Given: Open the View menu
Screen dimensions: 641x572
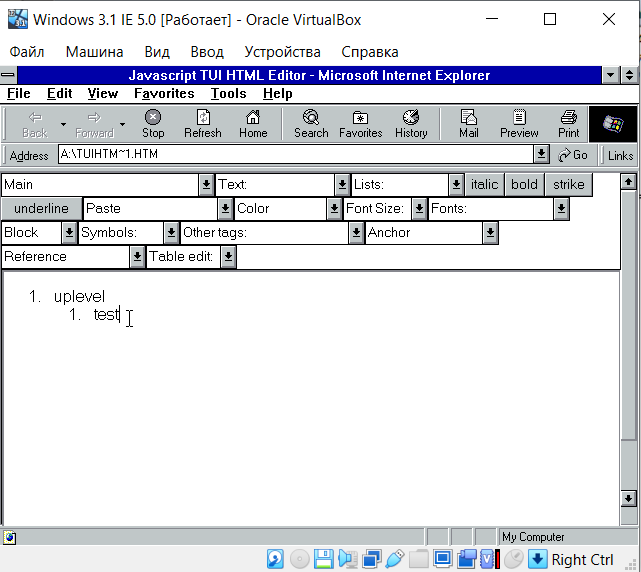Looking at the screenshot, I should (103, 94).
